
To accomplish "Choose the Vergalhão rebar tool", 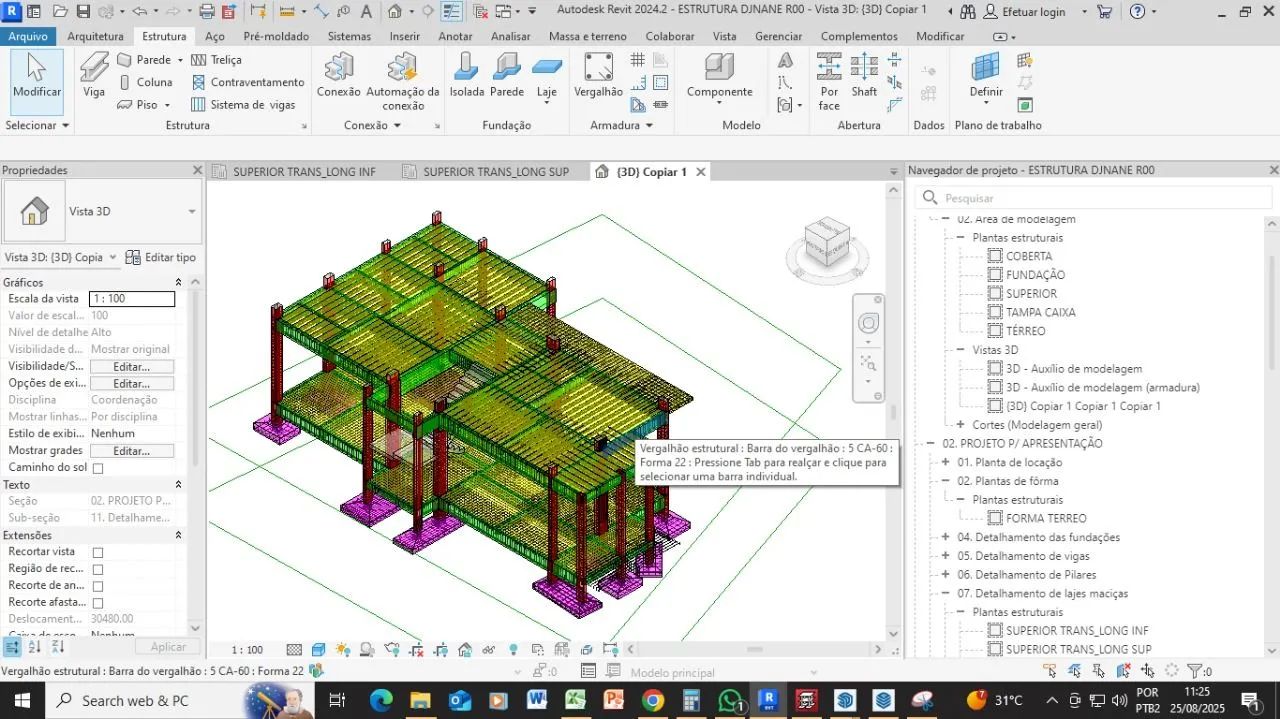I will coord(598,75).
